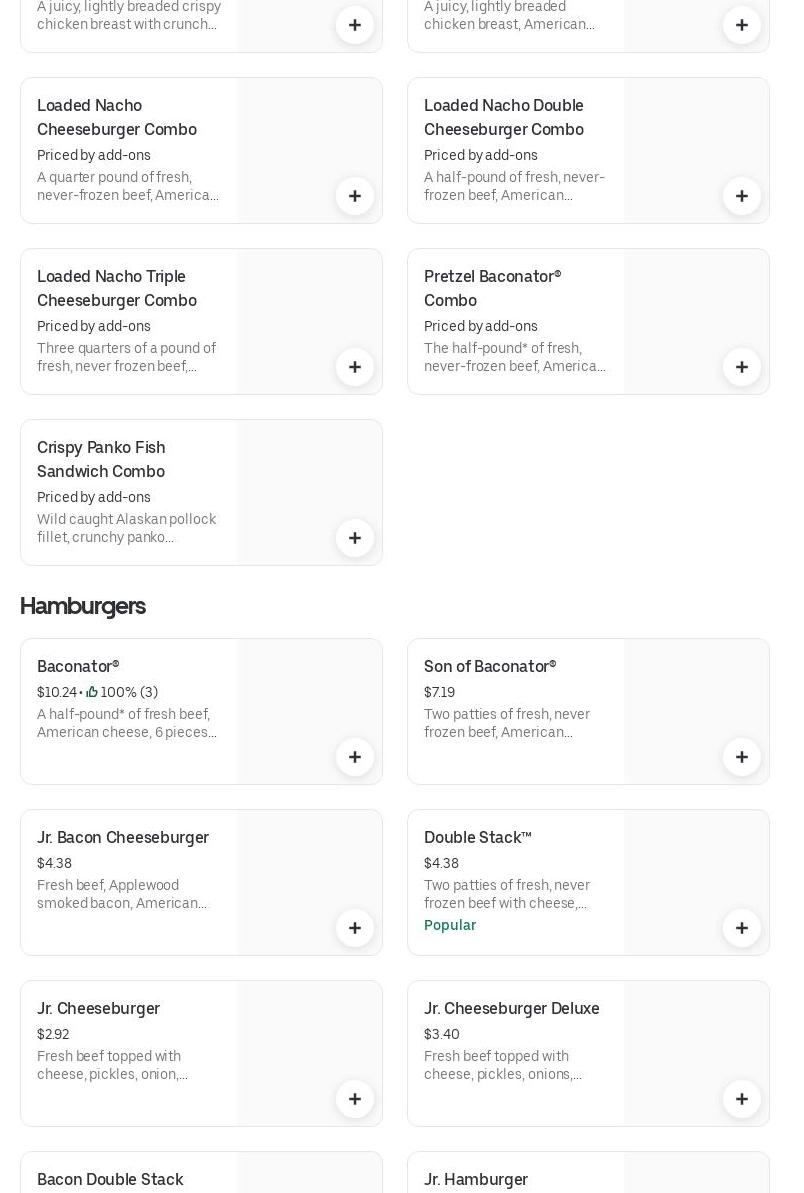804x1193 pixels.
Task: Open the Baconator item title
Action: [78, 667]
